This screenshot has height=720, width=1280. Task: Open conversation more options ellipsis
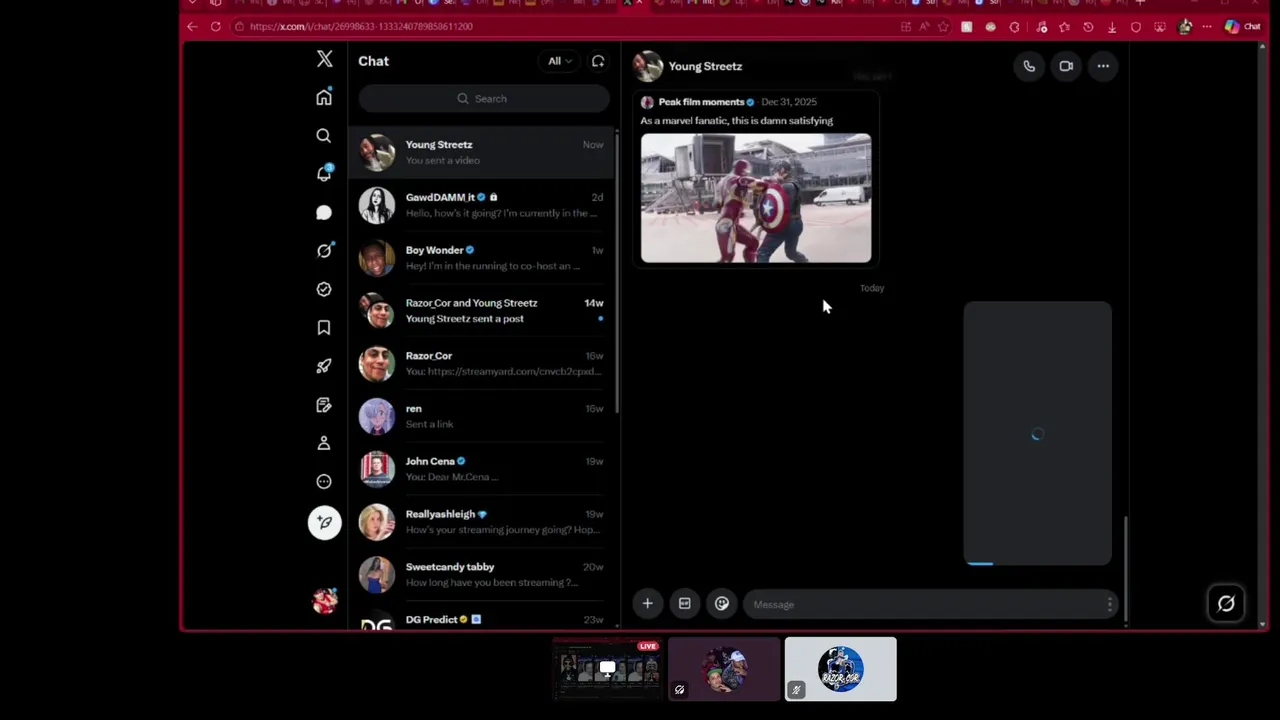point(1103,66)
